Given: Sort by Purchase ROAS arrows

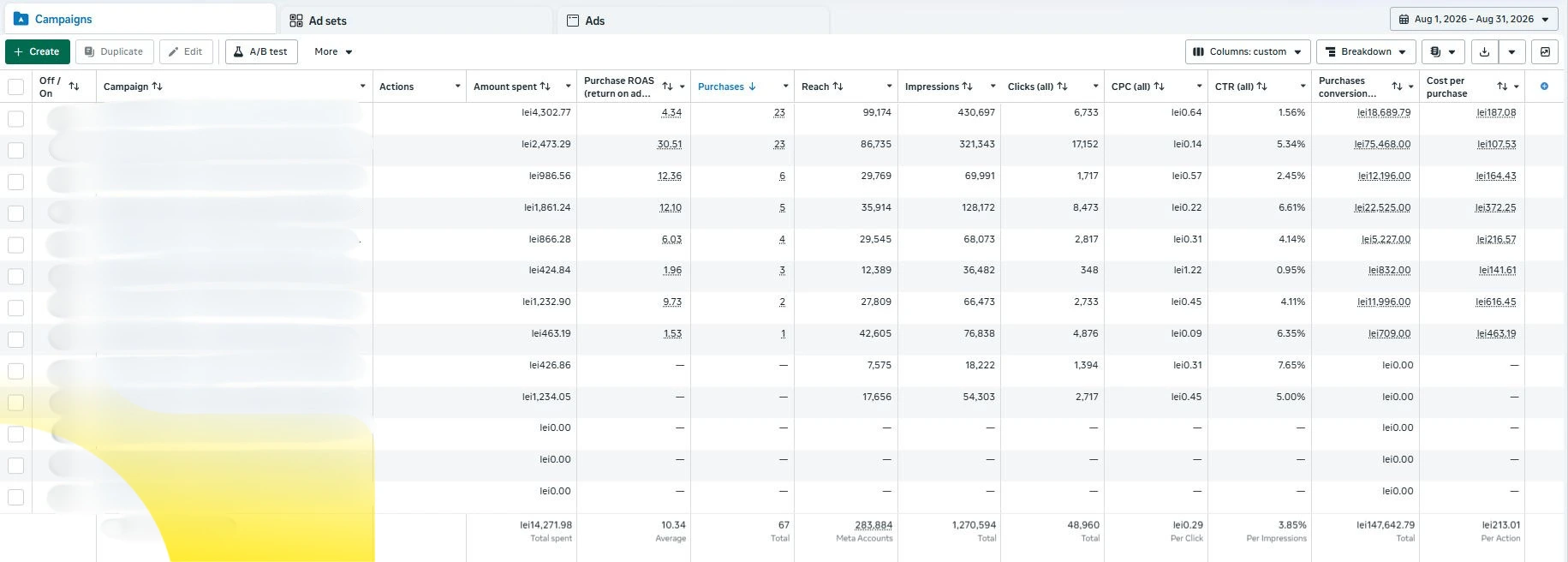Looking at the screenshot, I should tap(667, 87).
